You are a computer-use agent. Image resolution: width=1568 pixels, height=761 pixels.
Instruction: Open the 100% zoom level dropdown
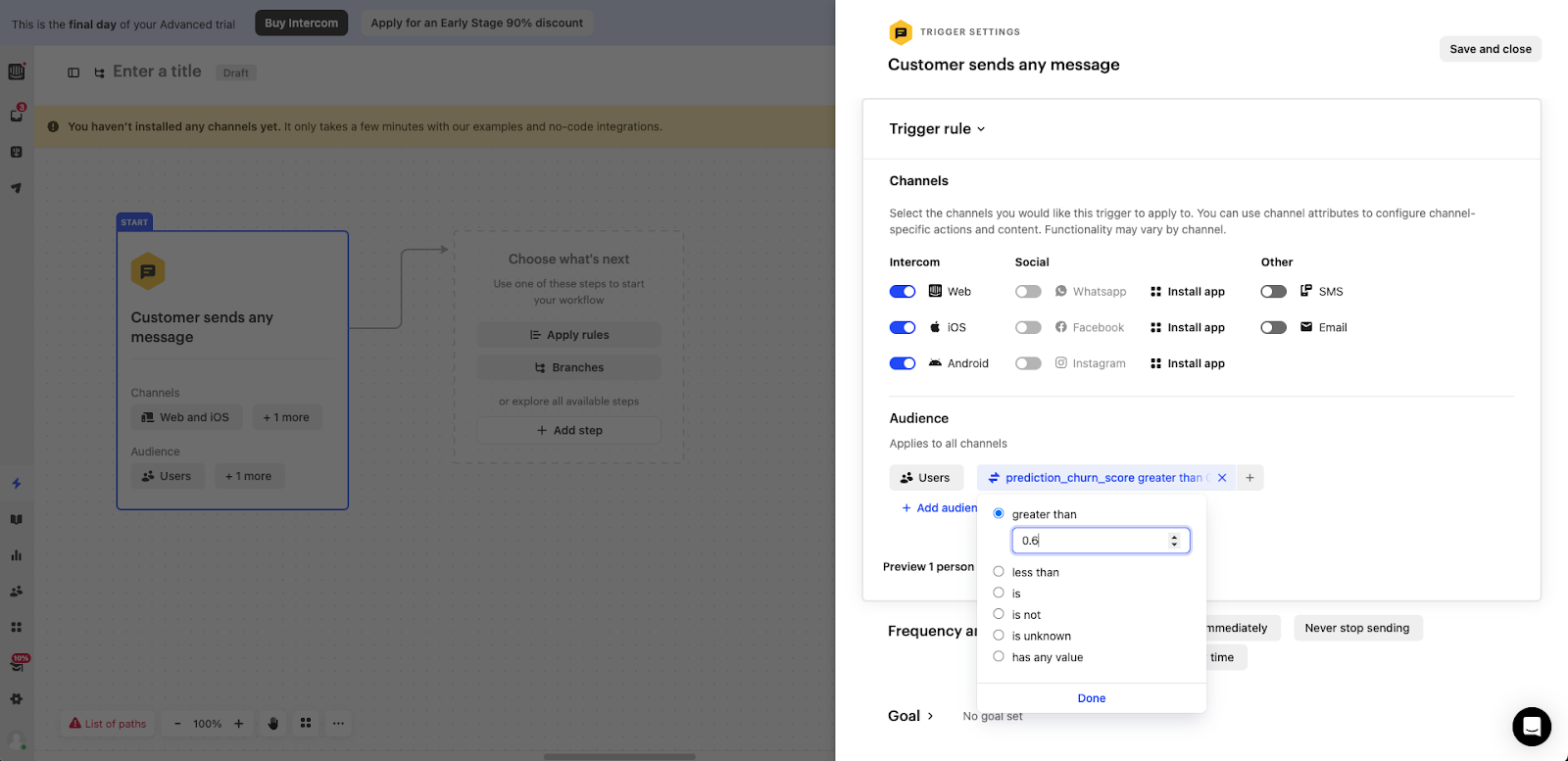[207, 724]
